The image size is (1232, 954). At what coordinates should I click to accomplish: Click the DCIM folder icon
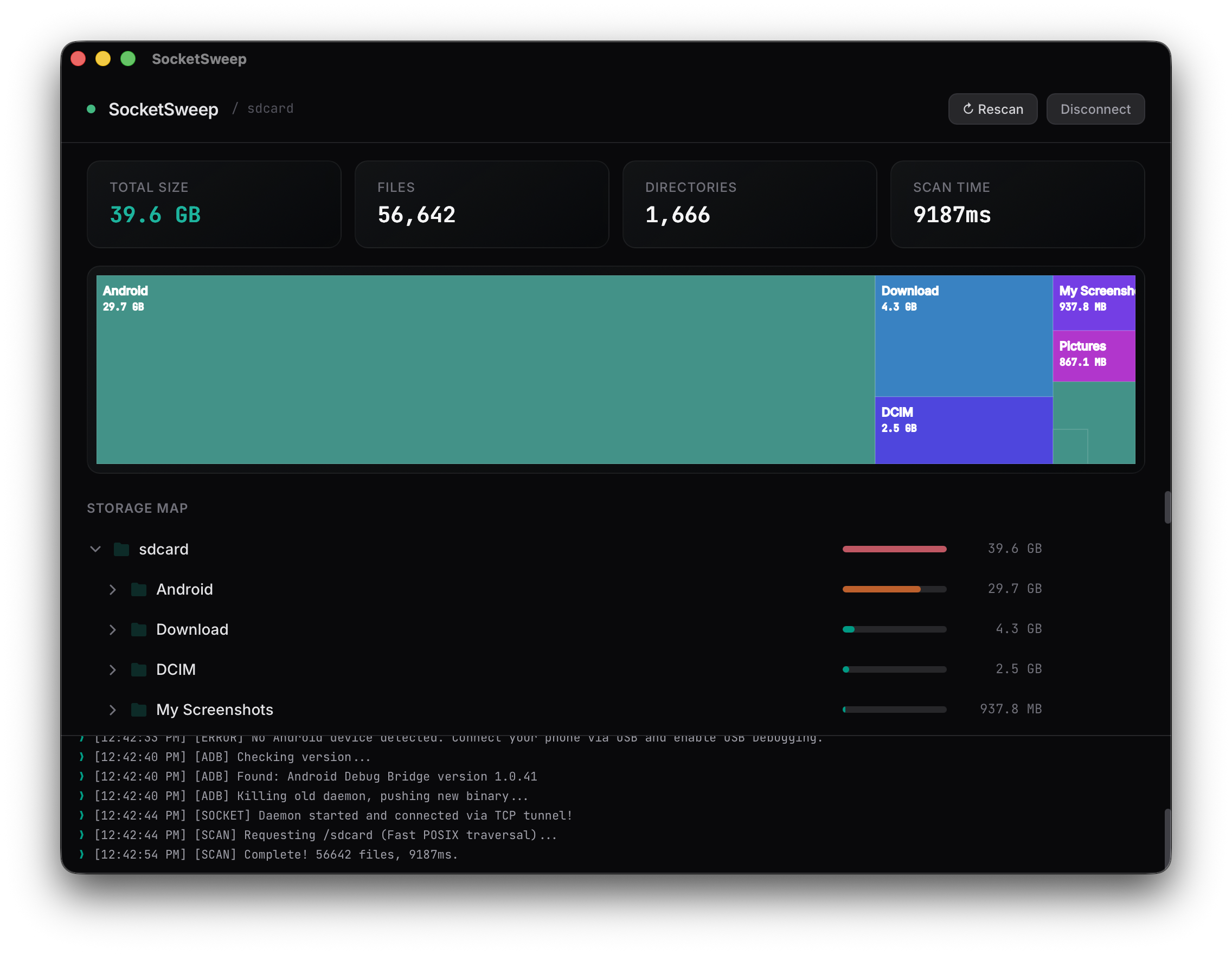[x=138, y=669]
